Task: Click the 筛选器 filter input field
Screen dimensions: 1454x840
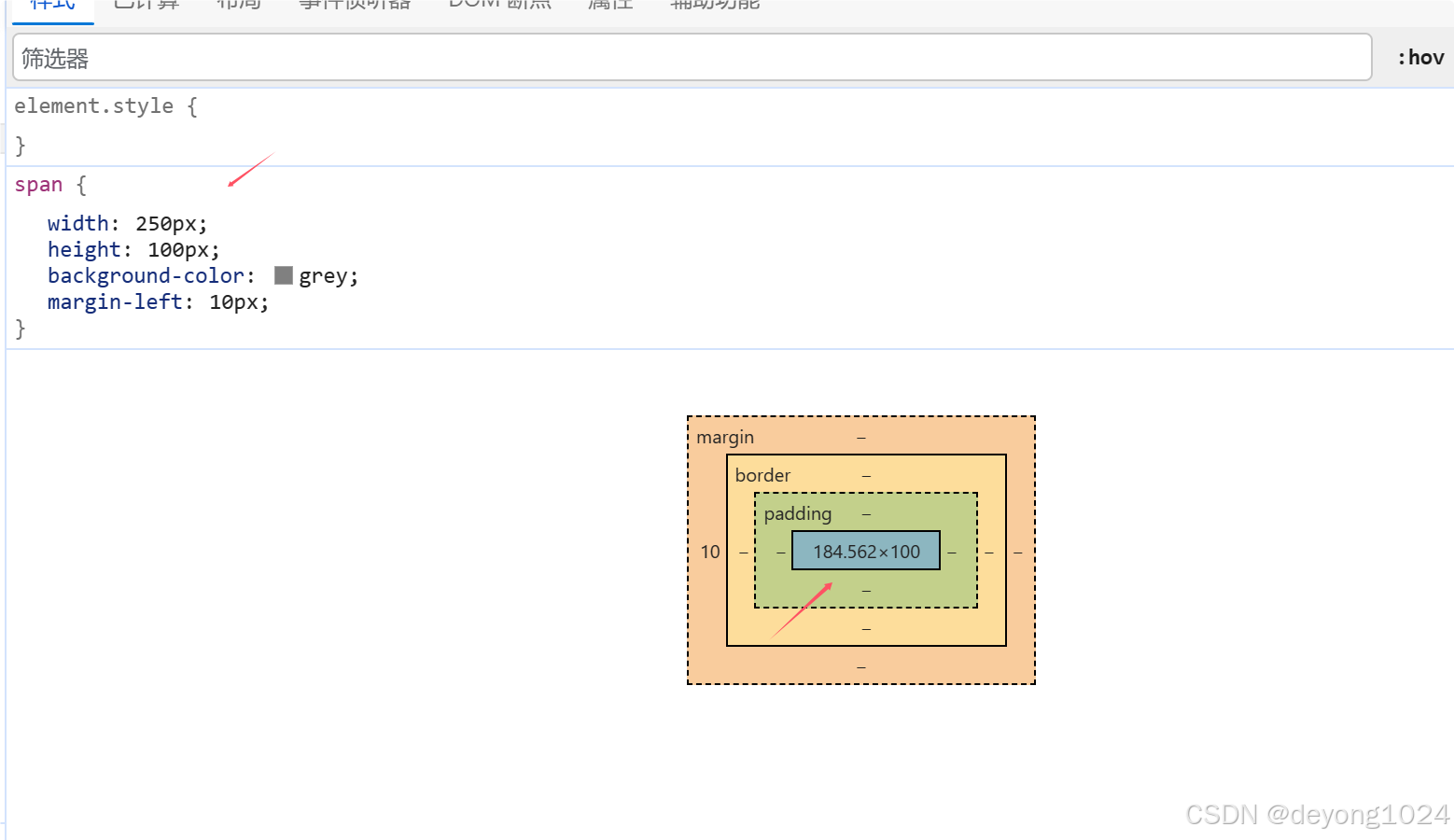Action: [x=373, y=57]
